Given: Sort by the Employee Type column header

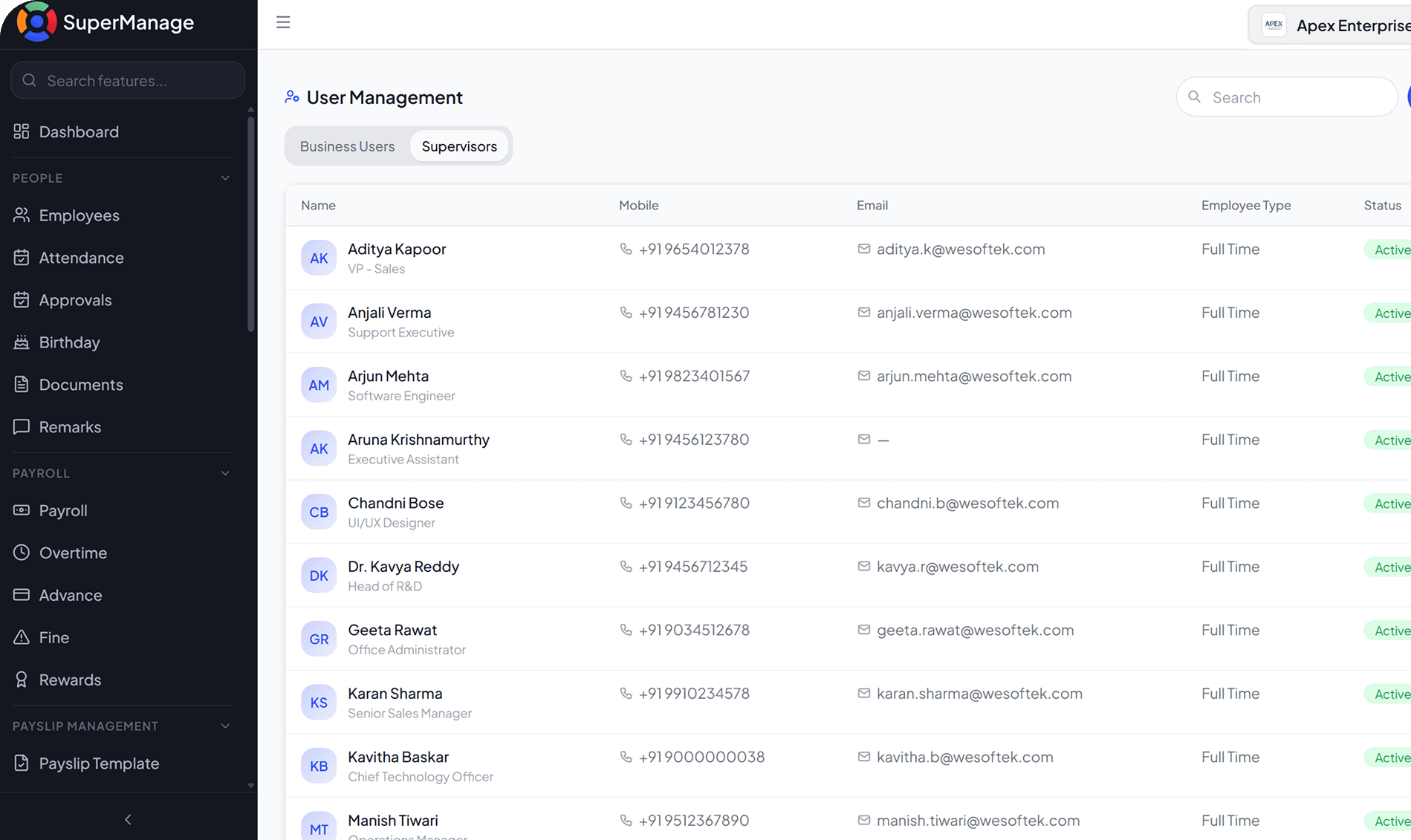Looking at the screenshot, I should [x=1246, y=205].
